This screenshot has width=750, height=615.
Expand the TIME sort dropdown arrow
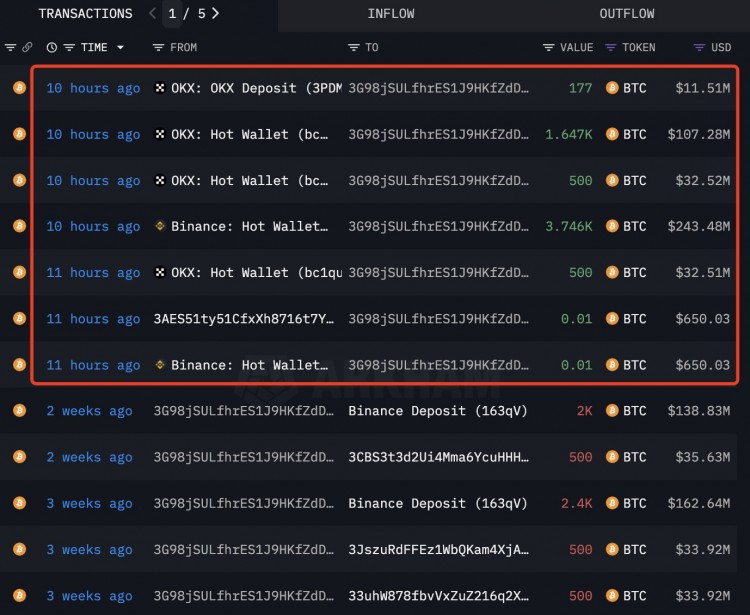pos(121,47)
